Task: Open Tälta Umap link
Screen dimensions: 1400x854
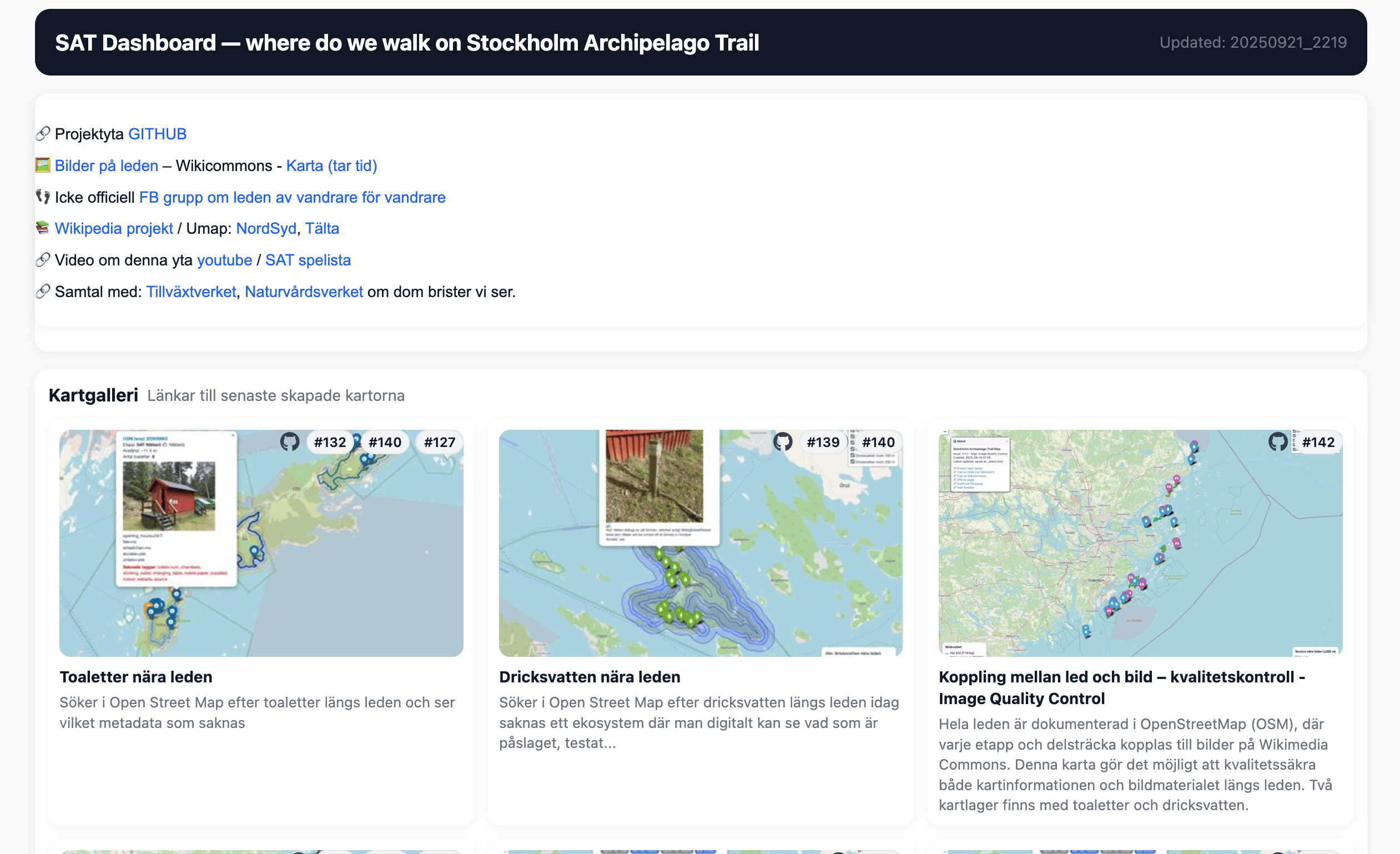Action: coord(321,228)
